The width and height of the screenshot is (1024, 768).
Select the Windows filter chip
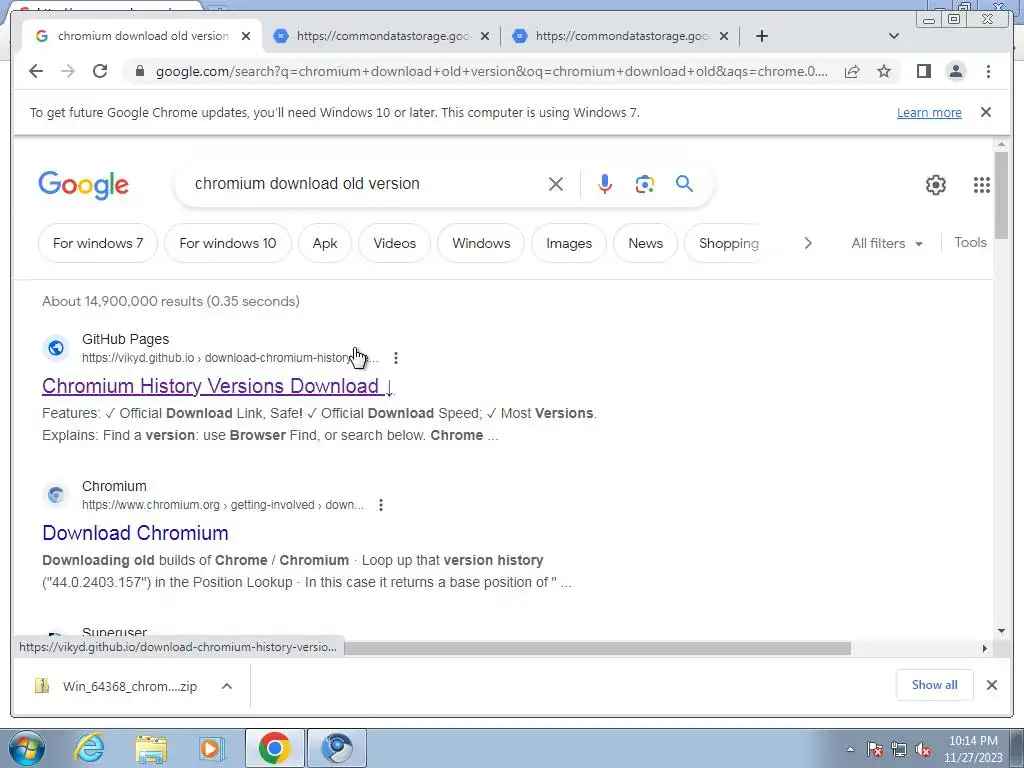(x=481, y=243)
